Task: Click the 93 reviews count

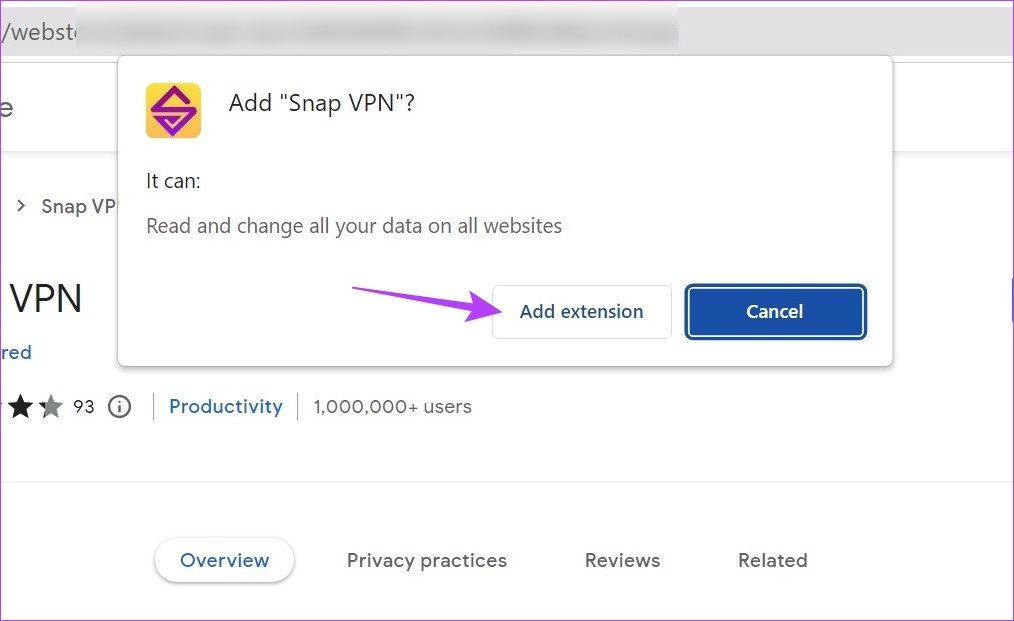Action: [84, 406]
